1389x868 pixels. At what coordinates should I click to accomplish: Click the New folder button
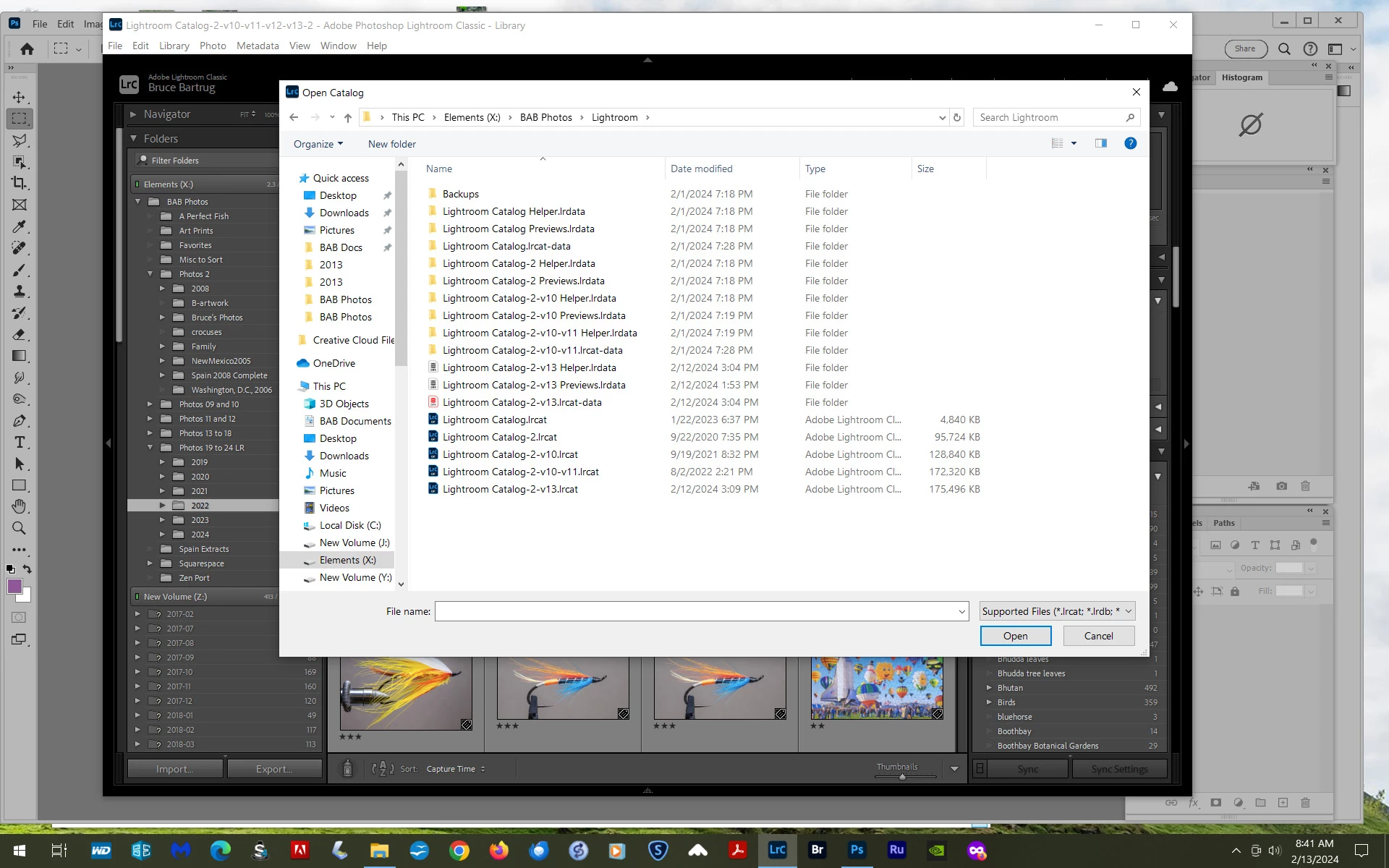tap(391, 144)
